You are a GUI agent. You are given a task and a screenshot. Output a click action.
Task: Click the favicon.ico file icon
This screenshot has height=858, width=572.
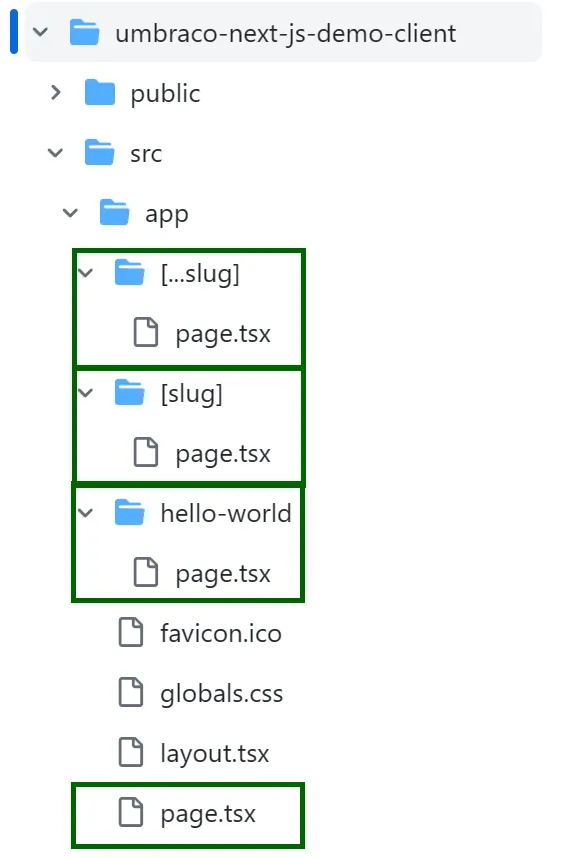(131, 633)
